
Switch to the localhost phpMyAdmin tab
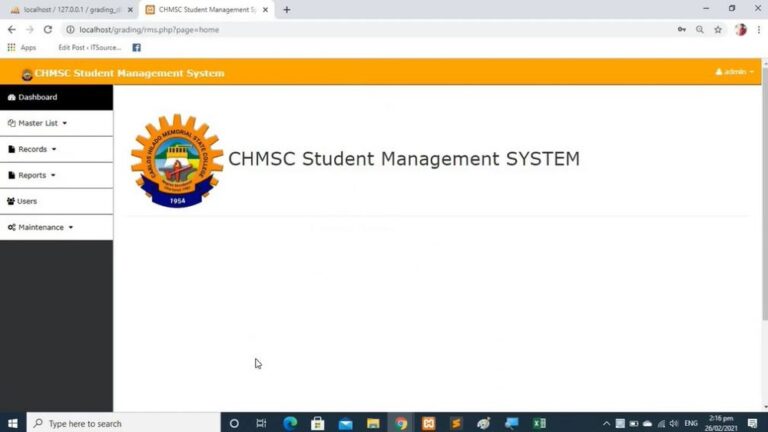(70, 10)
